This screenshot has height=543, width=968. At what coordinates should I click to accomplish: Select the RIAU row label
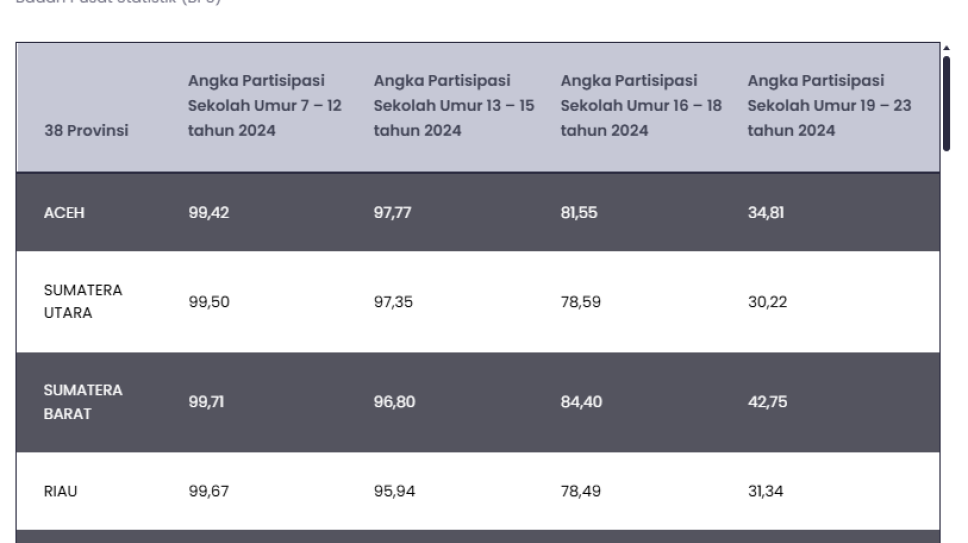[x=60, y=491]
